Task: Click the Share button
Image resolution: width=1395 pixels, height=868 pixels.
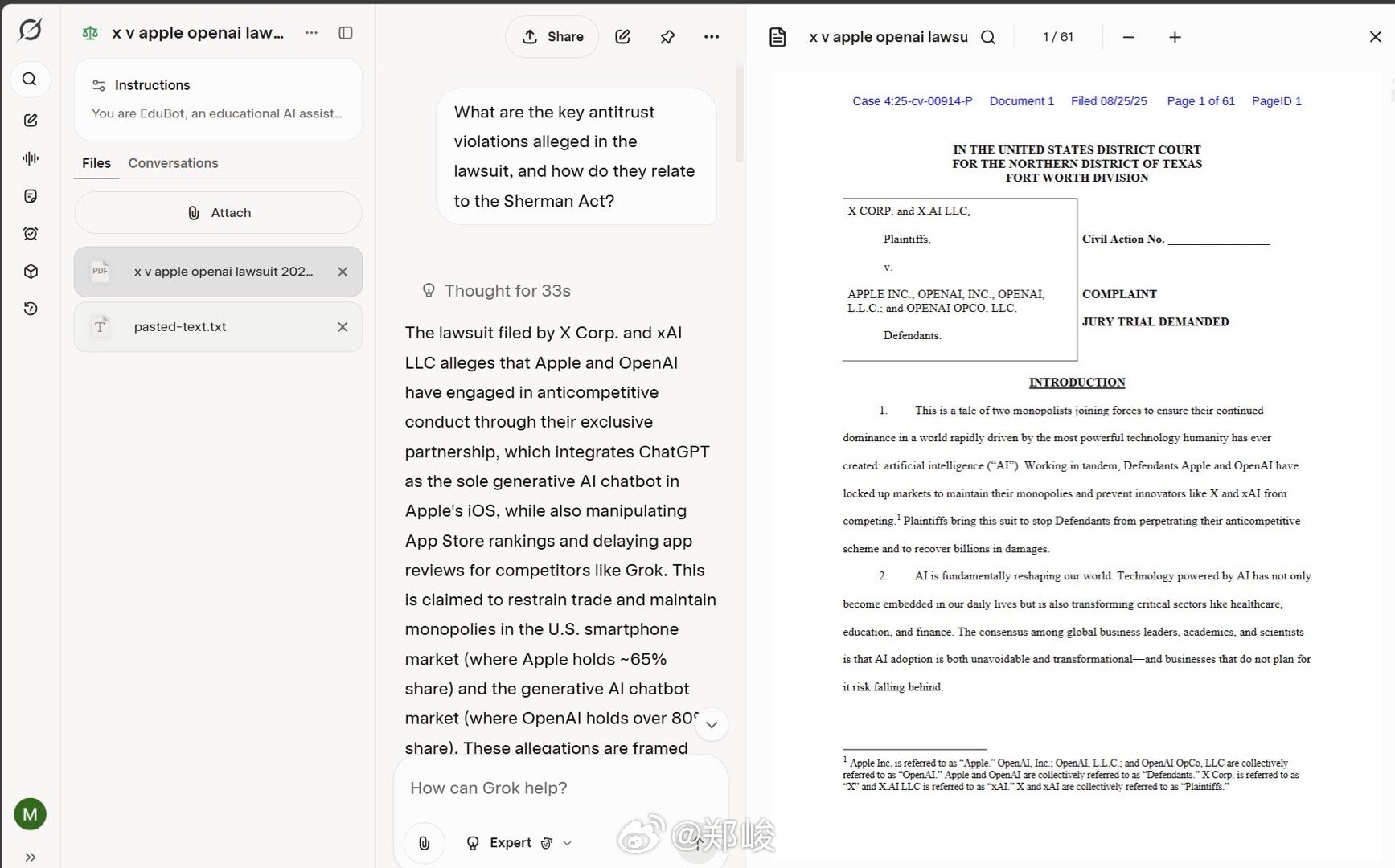Action: point(552,37)
